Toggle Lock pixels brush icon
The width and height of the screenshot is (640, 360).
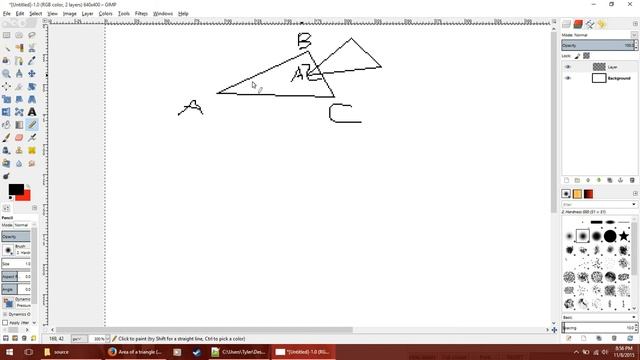(x=578, y=56)
